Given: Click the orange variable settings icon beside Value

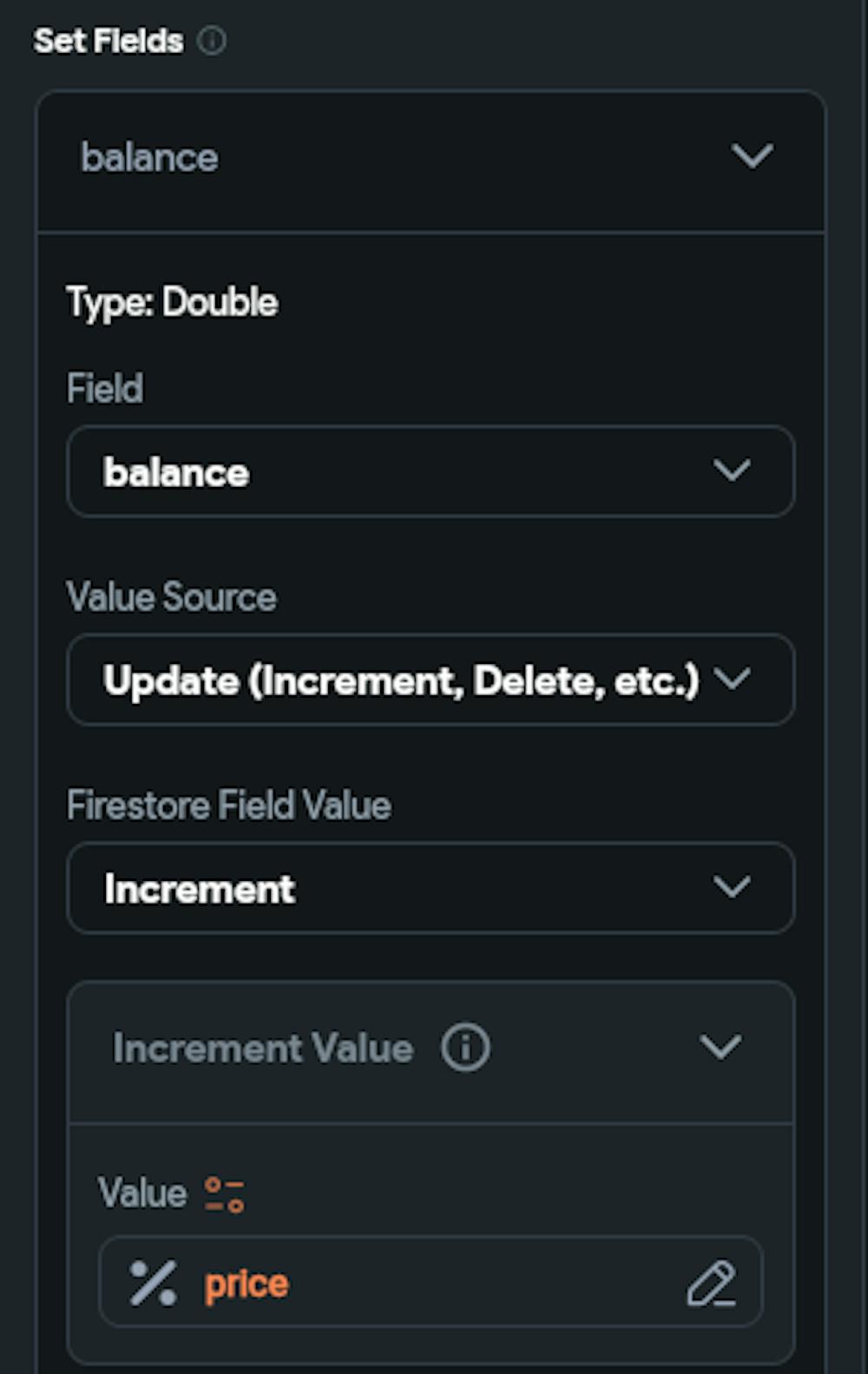Looking at the screenshot, I should tap(224, 1194).
